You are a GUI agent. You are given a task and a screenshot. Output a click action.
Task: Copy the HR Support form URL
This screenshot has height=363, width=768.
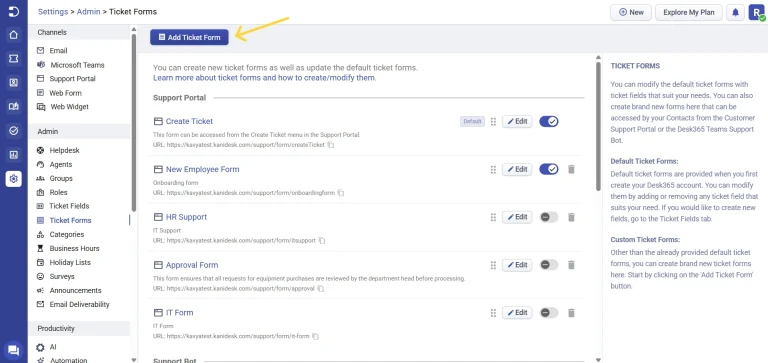tap(322, 241)
